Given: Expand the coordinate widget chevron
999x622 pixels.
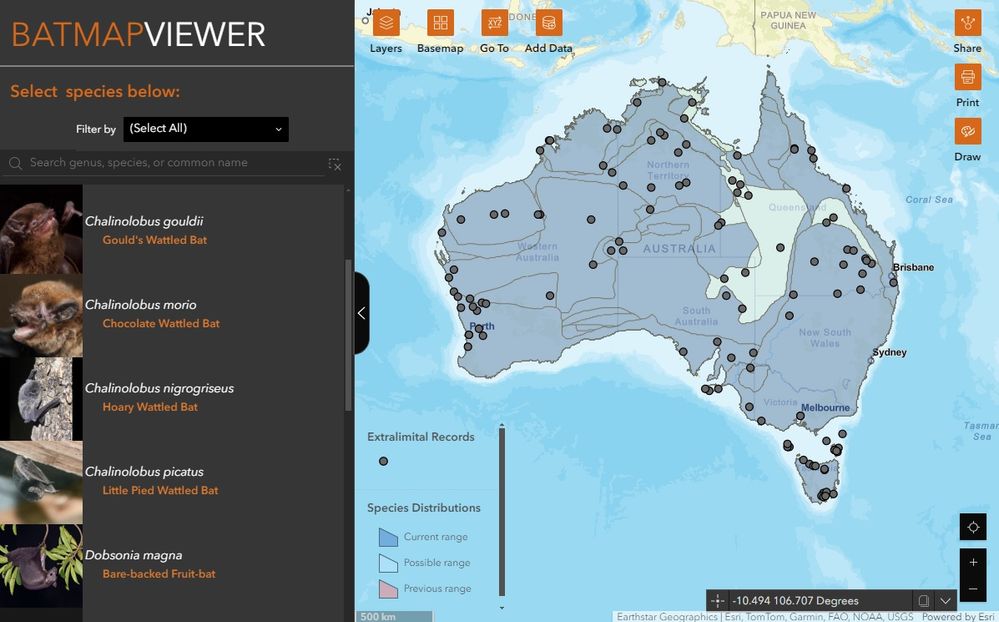Looking at the screenshot, I should tap(945, 600).
